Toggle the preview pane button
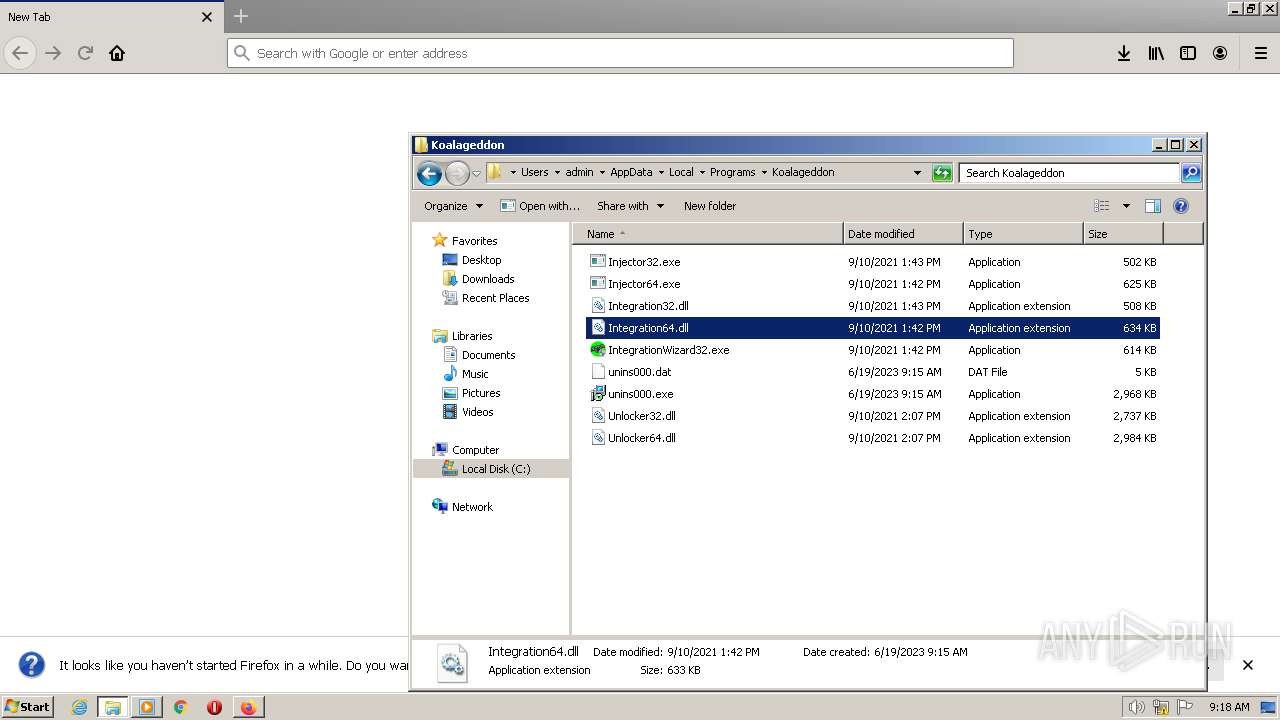The width and height of the screenshot is (1280, 720). click(x=1153, y=206)
